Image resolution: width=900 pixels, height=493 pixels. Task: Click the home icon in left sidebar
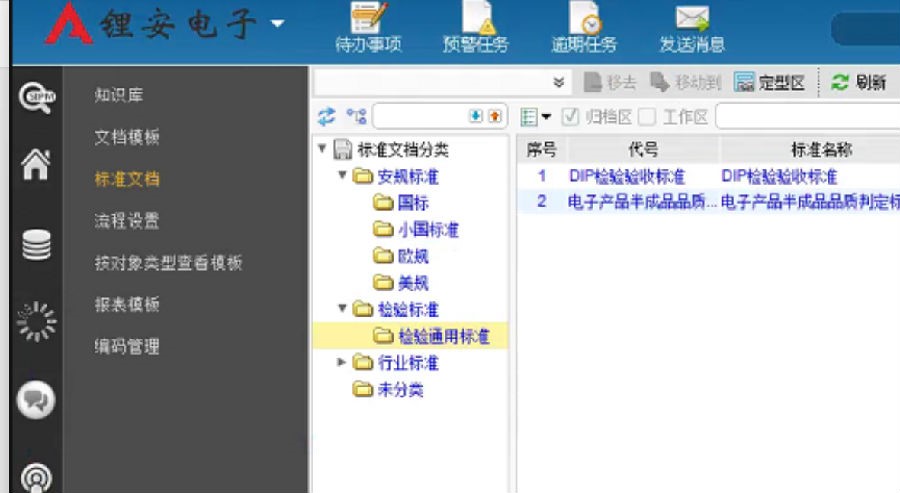click(x=36, y=165)
